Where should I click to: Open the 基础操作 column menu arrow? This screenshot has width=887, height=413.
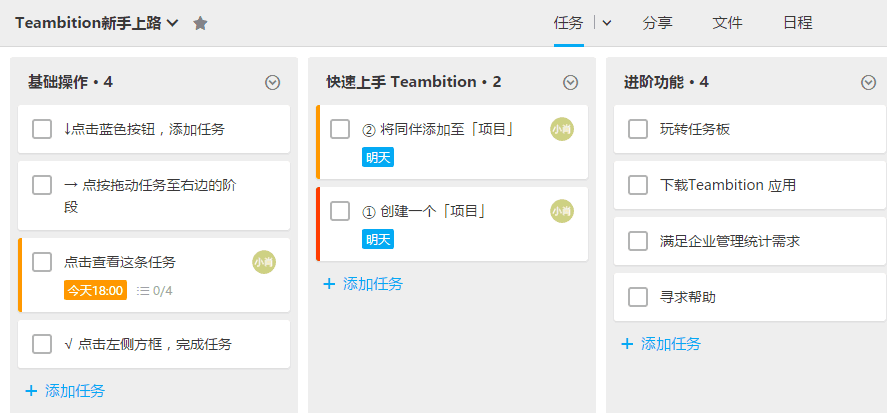[272, 83]
